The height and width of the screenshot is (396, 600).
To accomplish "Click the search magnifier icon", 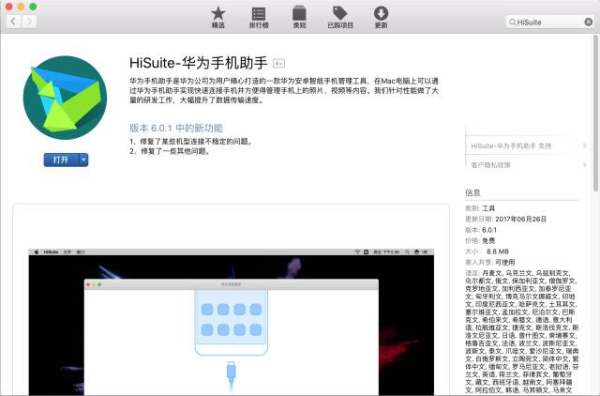I will click(512, 22).
